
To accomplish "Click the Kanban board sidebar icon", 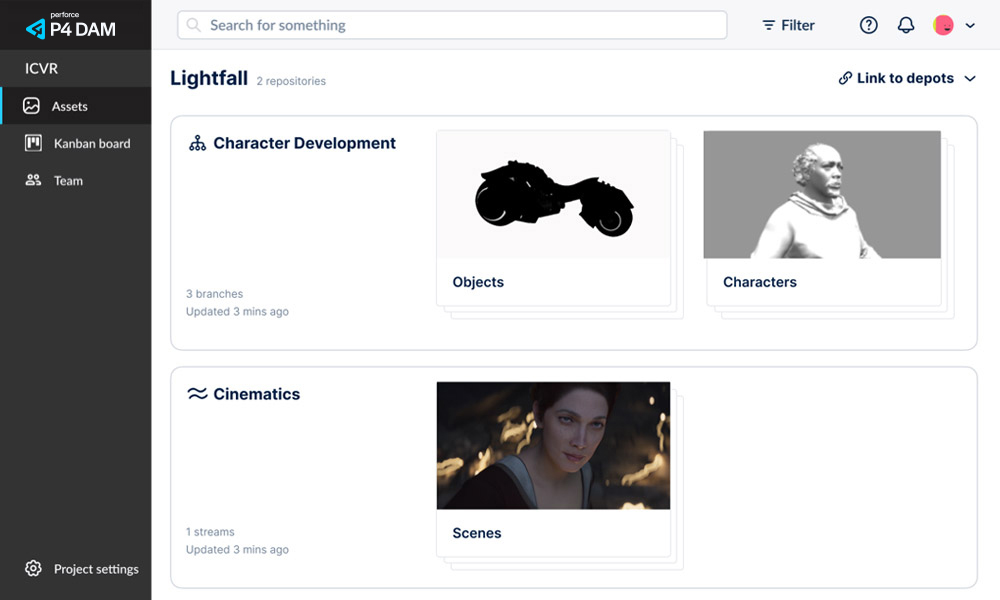I will [x=33, y=143].
